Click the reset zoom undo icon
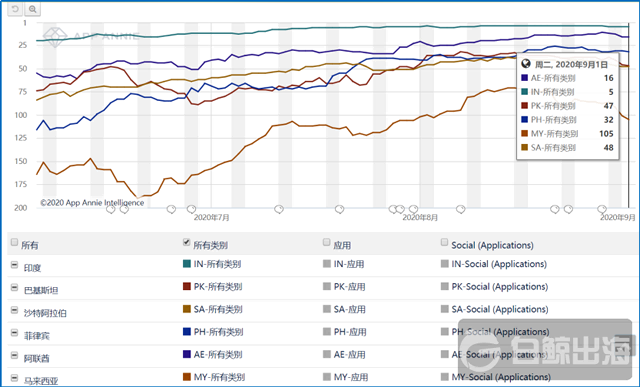The height and width of the screenshot is (387, 640). (15, 9)
